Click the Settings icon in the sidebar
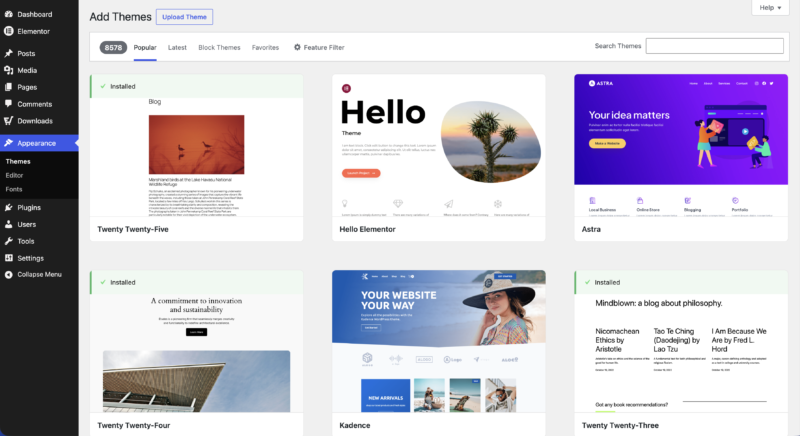800x436 pixels. pos(9,258)
